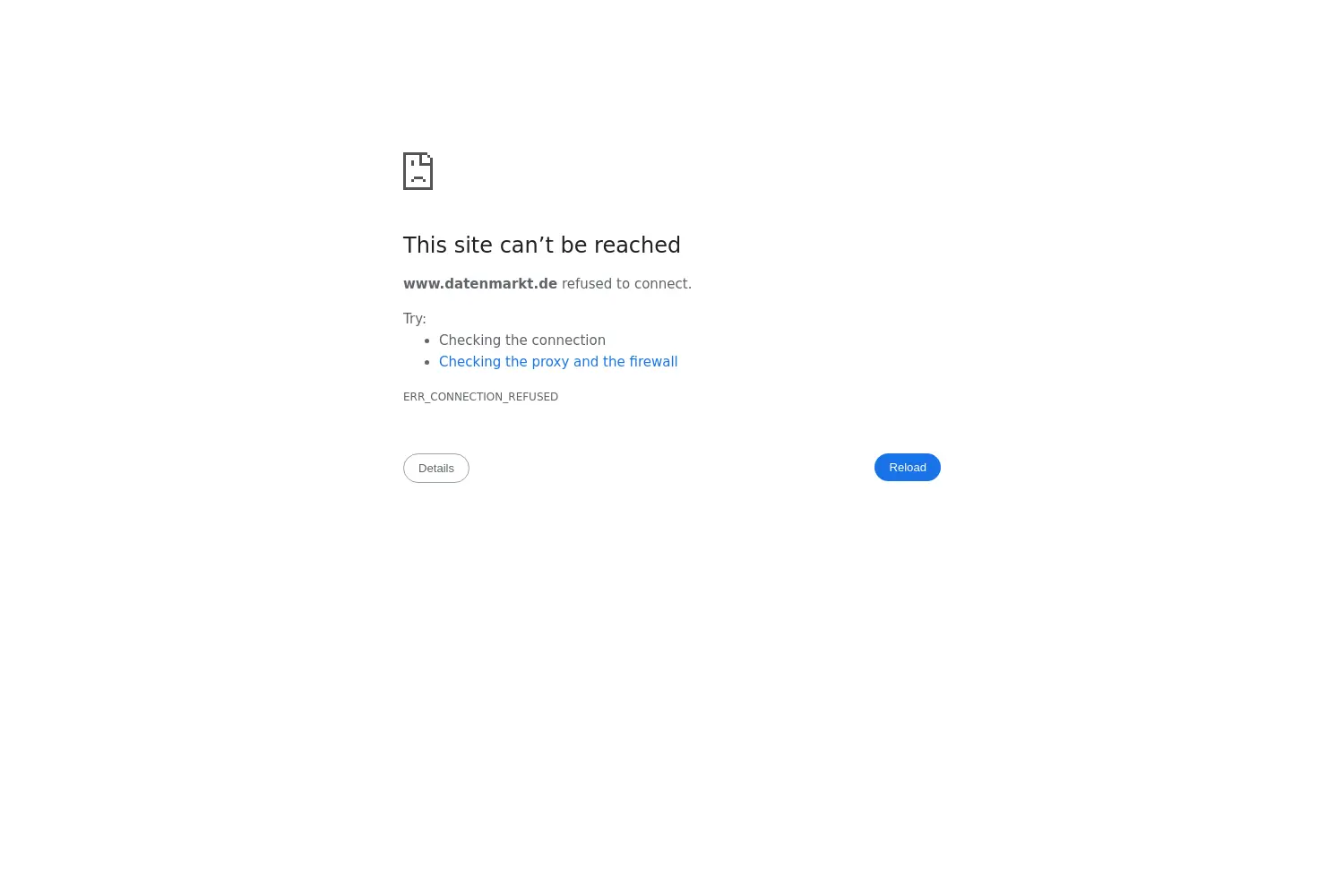Click the ERR_CONNECTION_REFUSED error code
The height and width of the screenshot is (896, 1344).
(x=480, y=397)
